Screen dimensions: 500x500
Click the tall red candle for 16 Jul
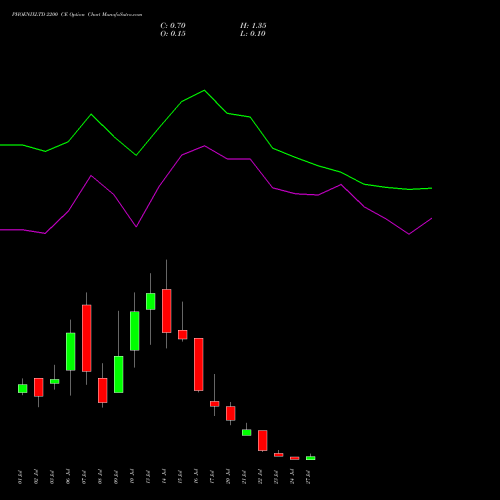tap(199, 364)
